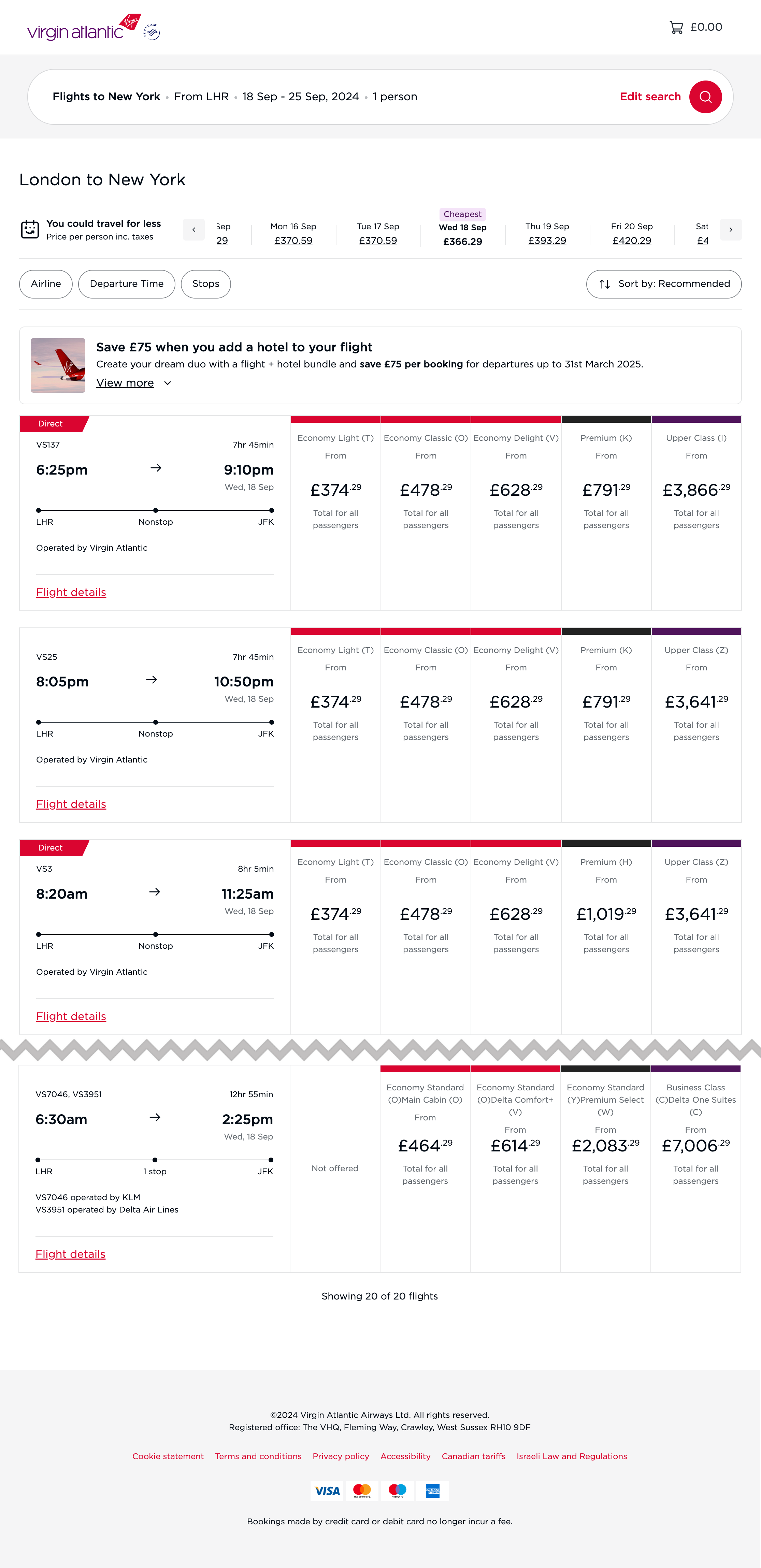Click previous dates arrow in price carousel
The image size is (761, 1568).
[193, 230]
